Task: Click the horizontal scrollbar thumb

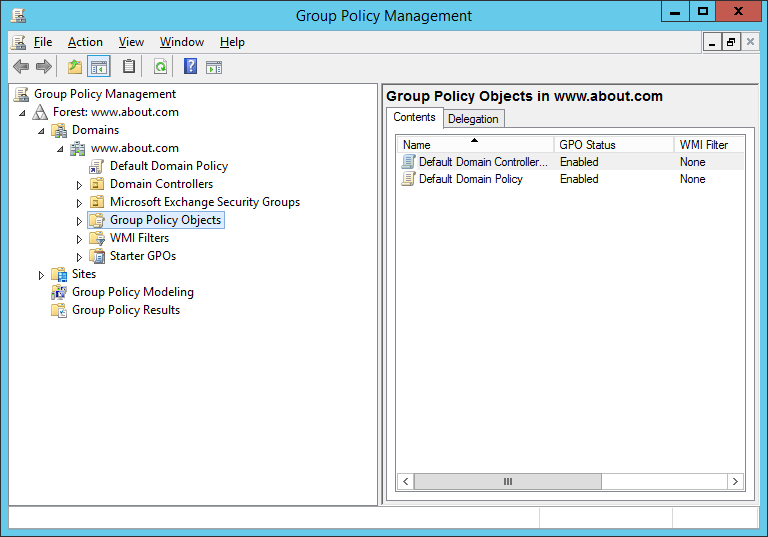Action: pos(508,482)
